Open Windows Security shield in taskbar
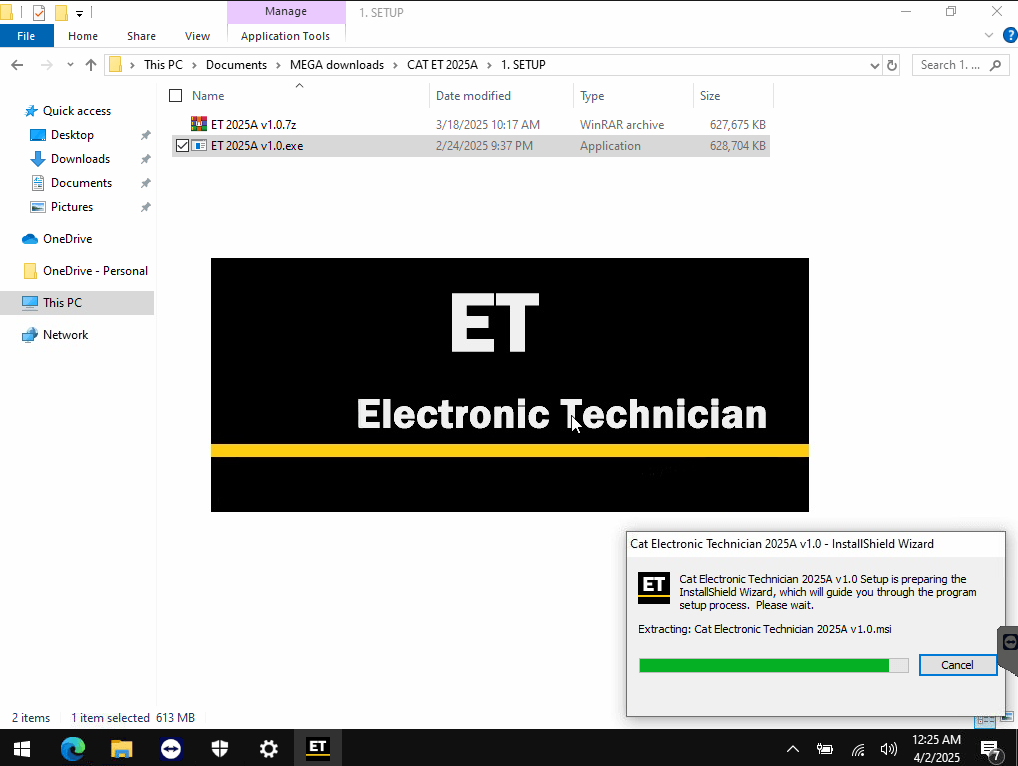Image resolution: width=1018 pixels, height=766 pixels. (x=219, y=748)
